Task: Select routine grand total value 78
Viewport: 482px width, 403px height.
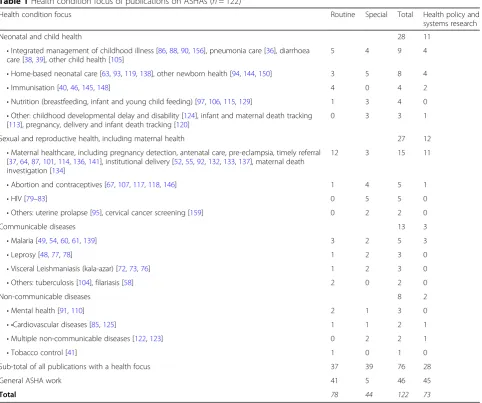Action: [334, 395]
